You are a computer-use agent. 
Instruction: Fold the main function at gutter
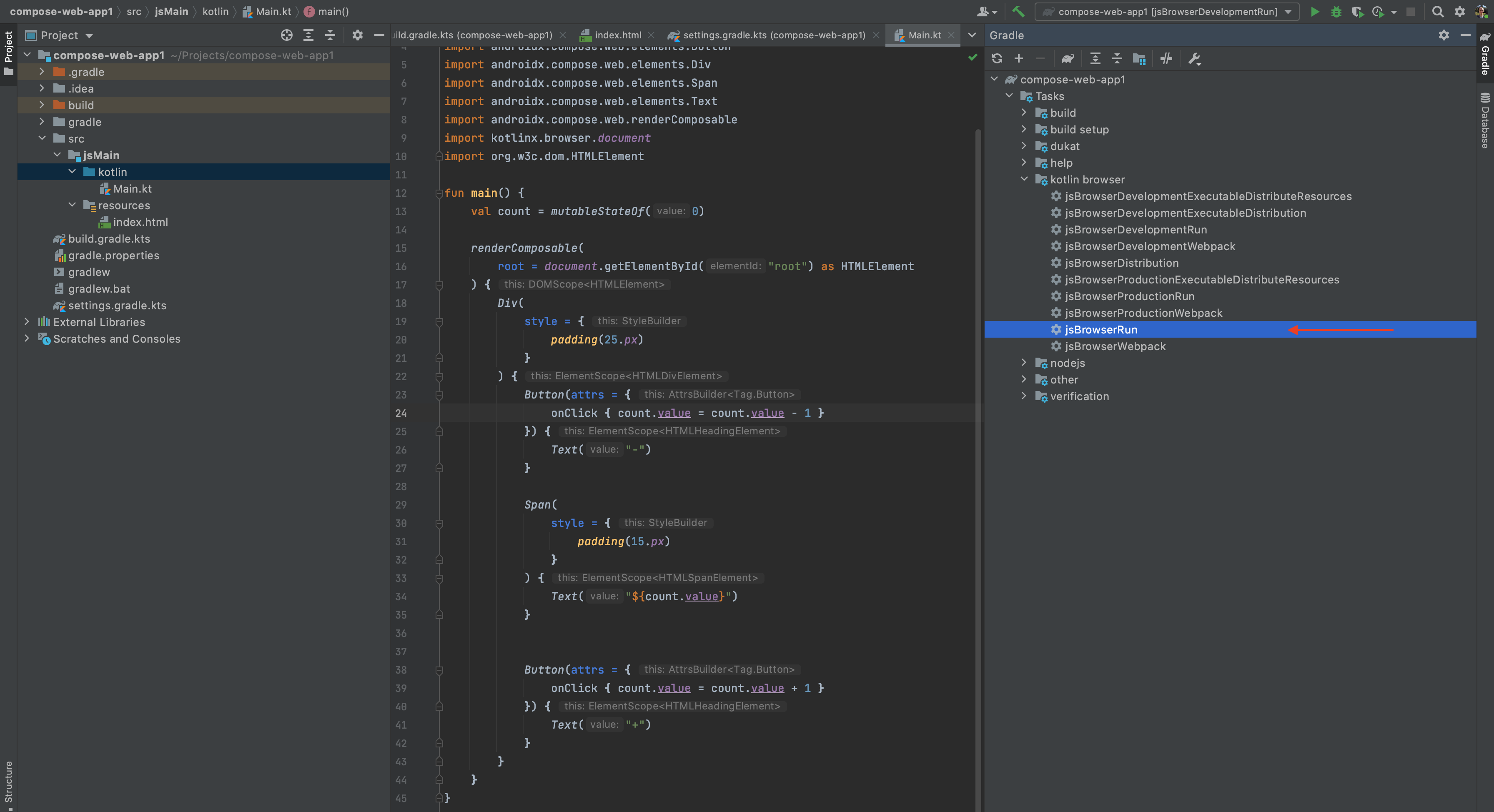[x=439, y=193]
